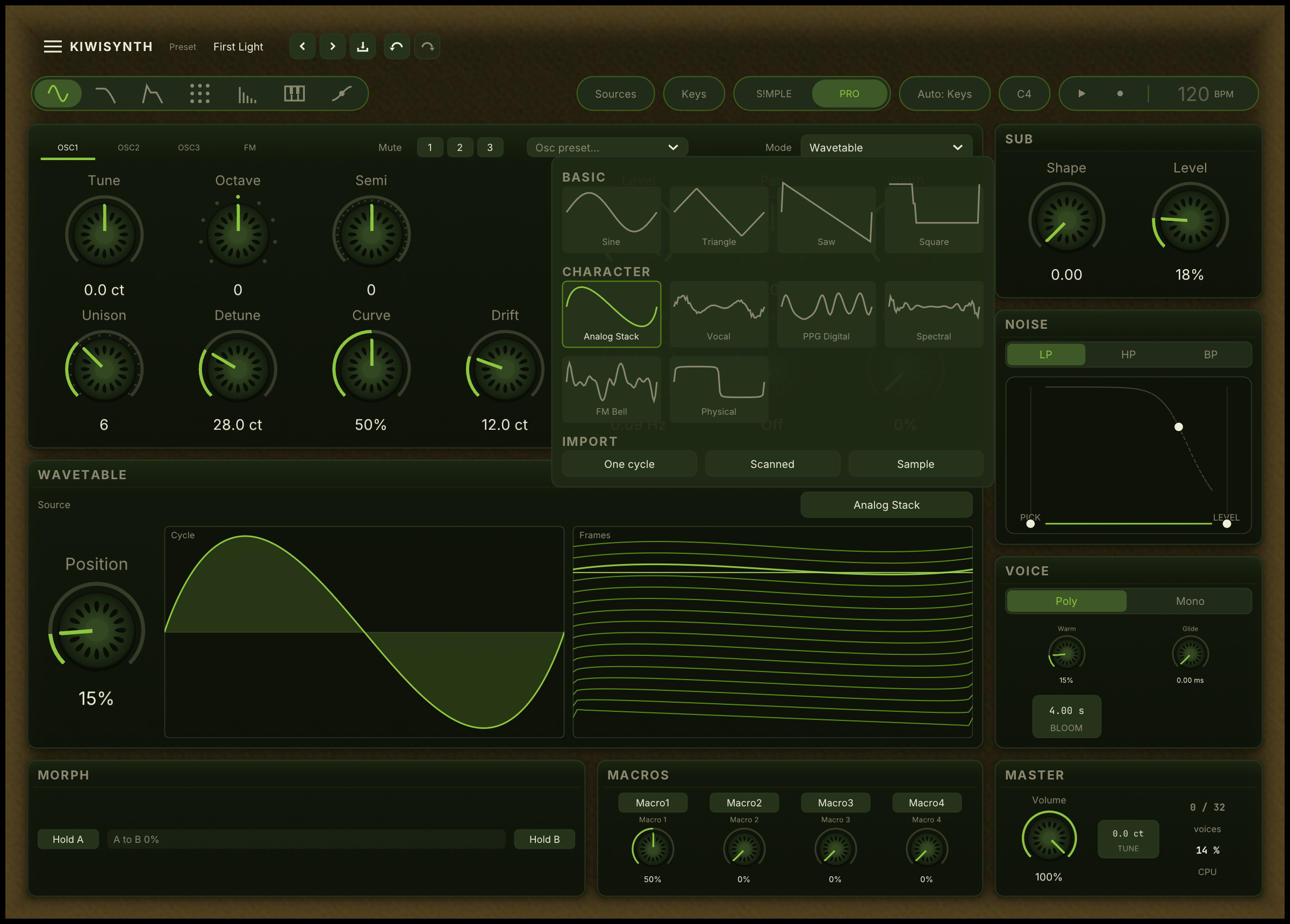This screenshot has height=924, width=1290.
Task: Open the piano keys page icon
Action: [x=294, y=93]
